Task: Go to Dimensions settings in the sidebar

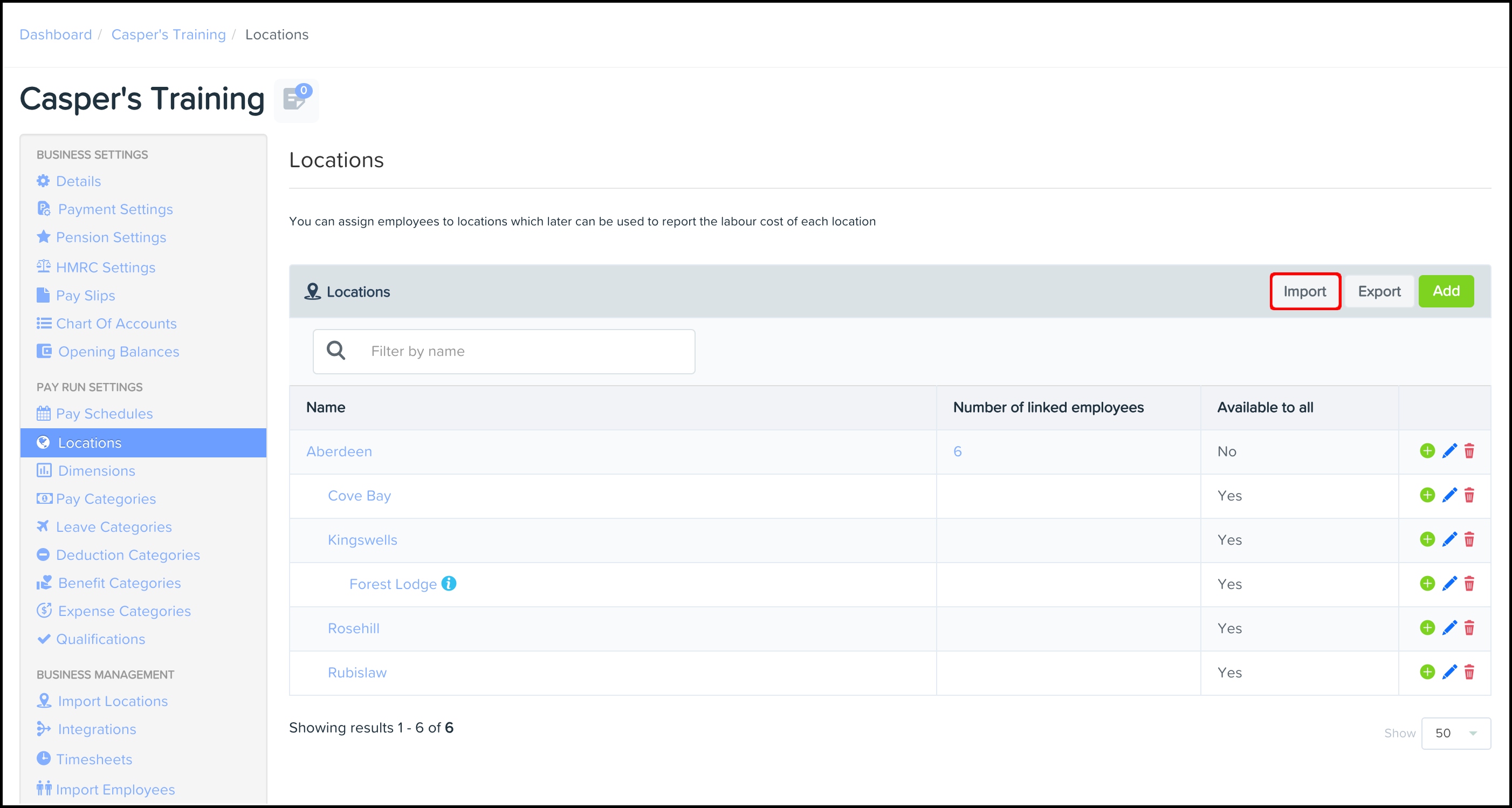Action: coord(97,471)
